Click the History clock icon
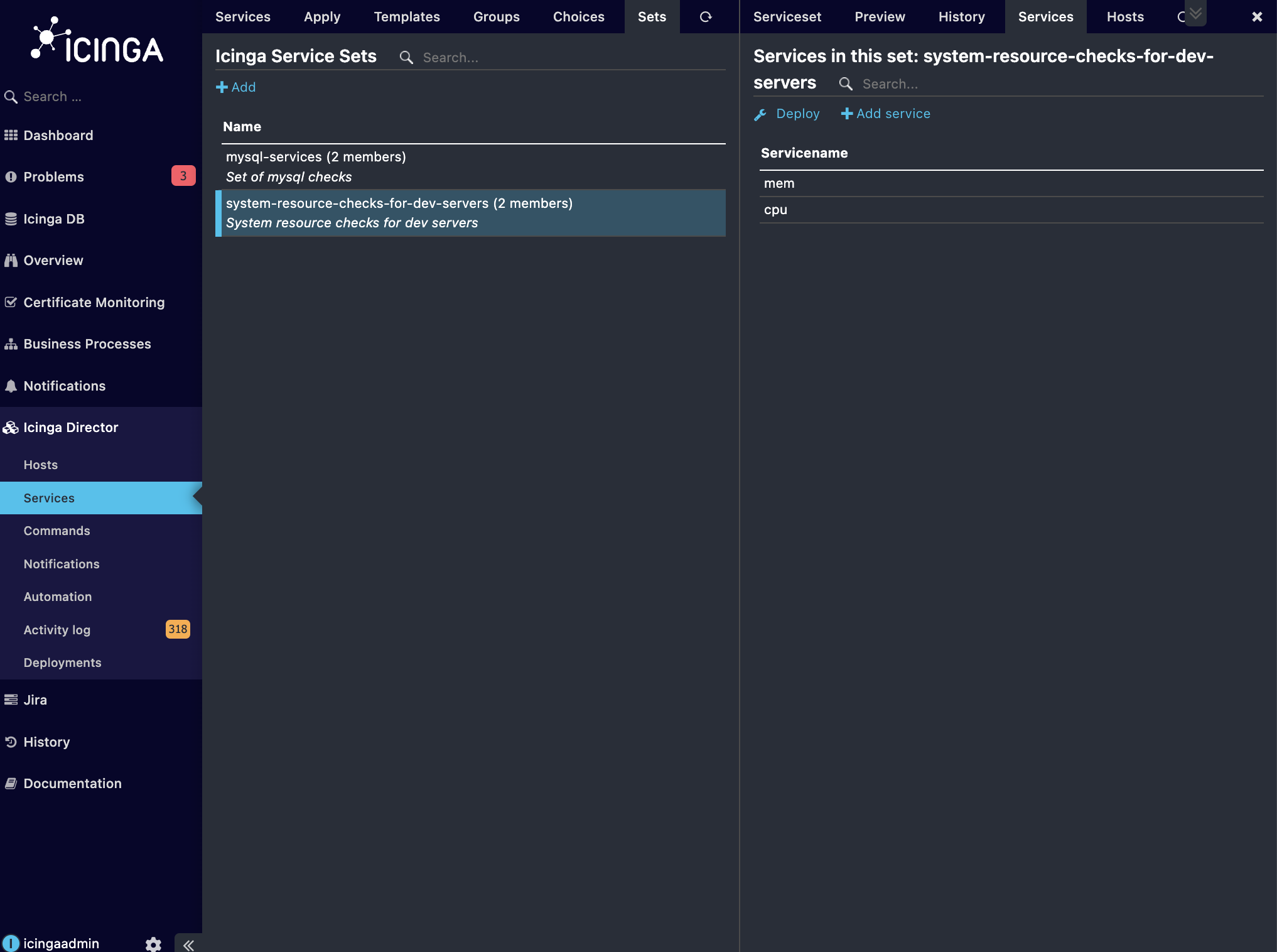 (11, 742)
